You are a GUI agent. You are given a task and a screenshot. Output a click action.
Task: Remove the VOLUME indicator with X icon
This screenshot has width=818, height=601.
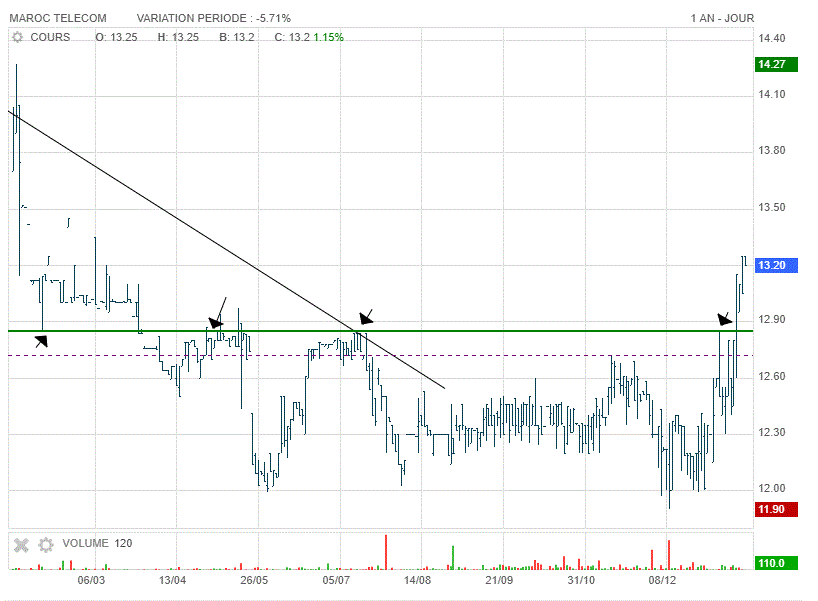[x=21, y=545]
